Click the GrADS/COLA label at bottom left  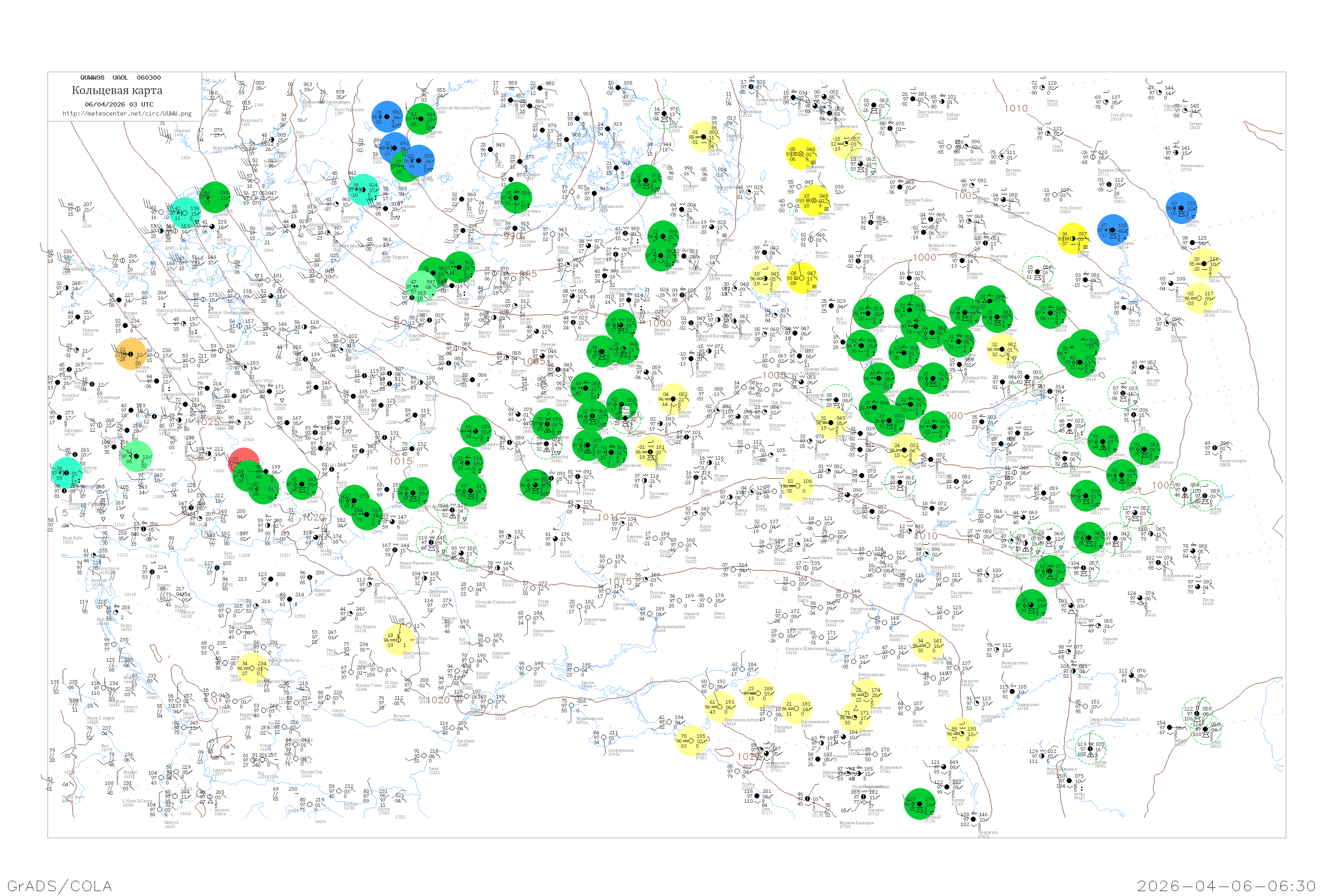pyautogui.click(x=60, y=886)
